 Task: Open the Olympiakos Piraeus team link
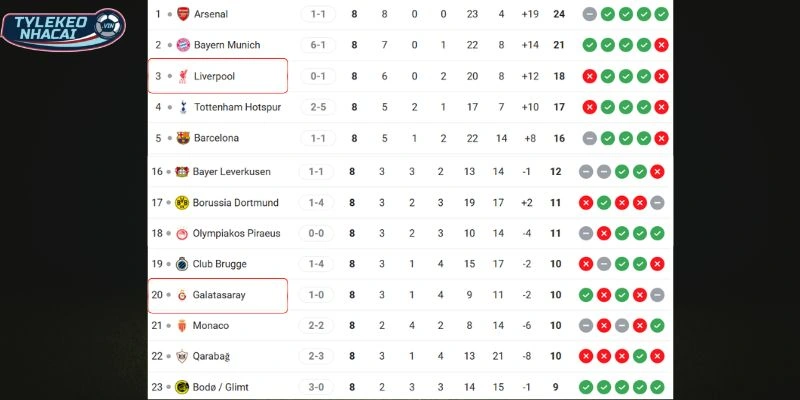236,234
